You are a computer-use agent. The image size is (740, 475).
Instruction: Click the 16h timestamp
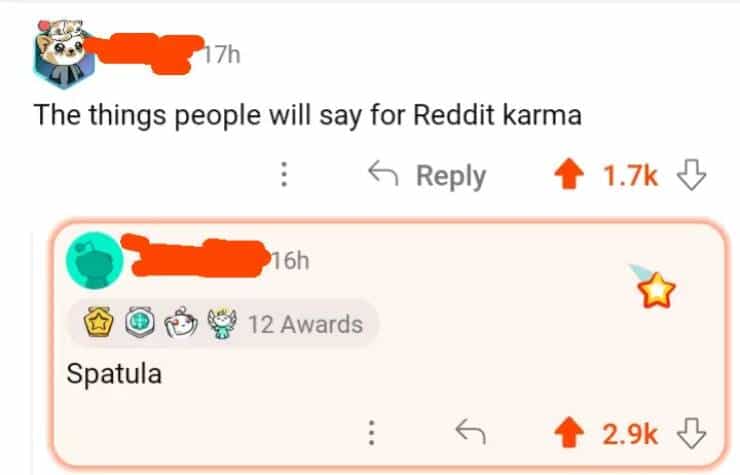(x=290, y=260)
